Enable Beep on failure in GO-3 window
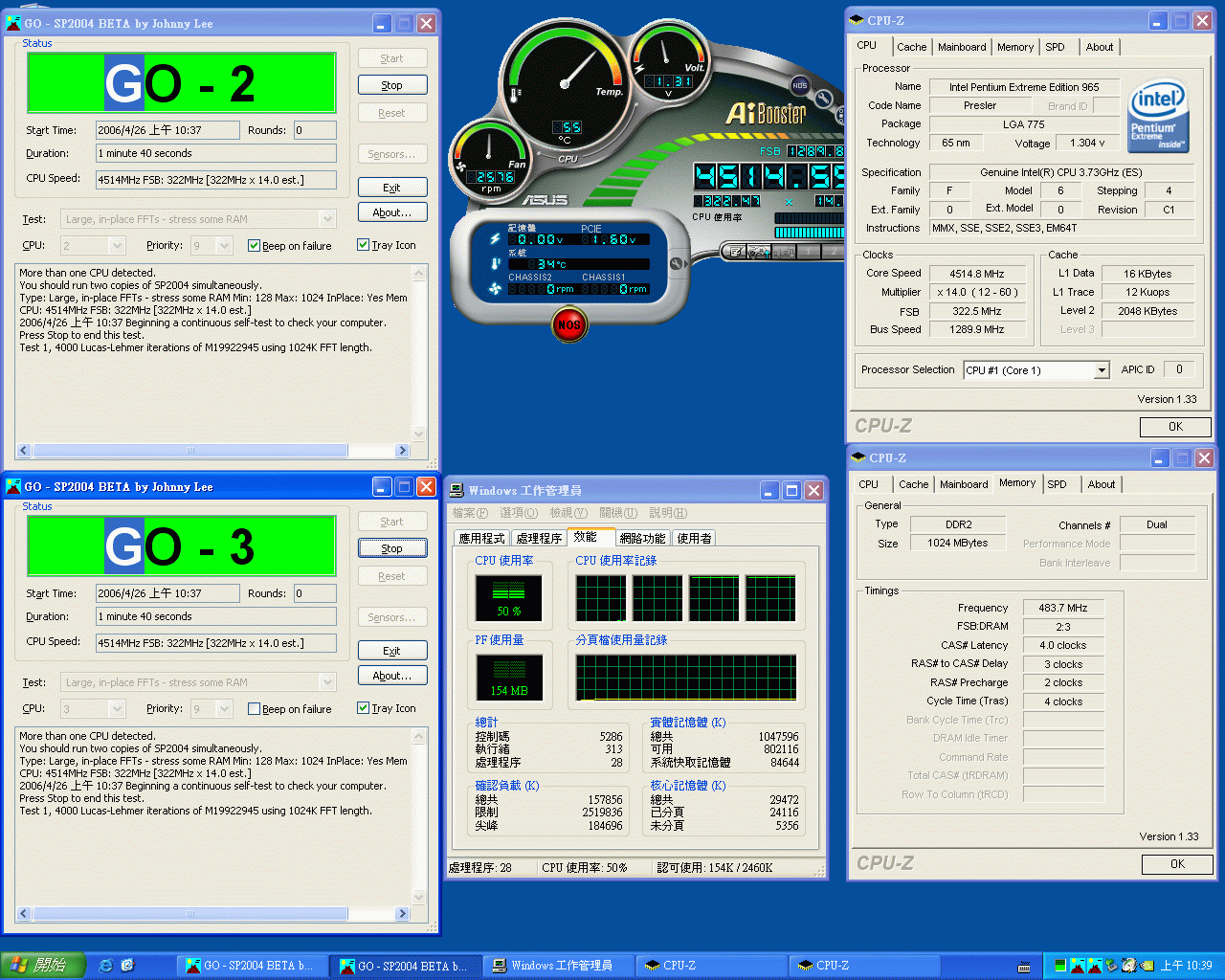 click(255, 709)
